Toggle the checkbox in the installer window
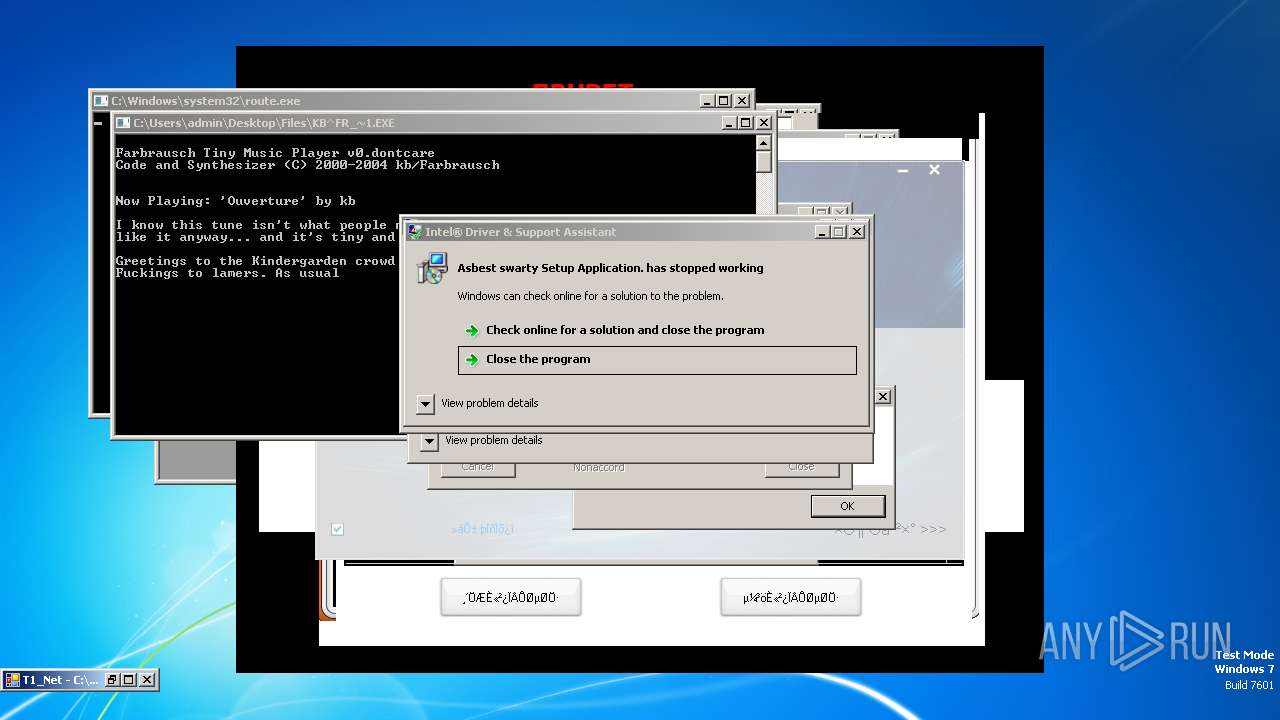The height and width of the screenshot is (720, 1280). 337,529
